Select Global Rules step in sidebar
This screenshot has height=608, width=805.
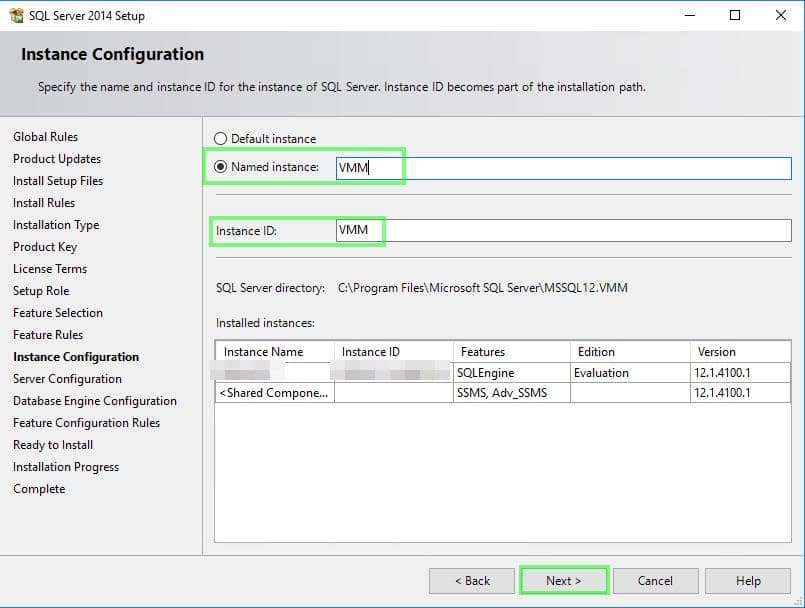(46, 137)
